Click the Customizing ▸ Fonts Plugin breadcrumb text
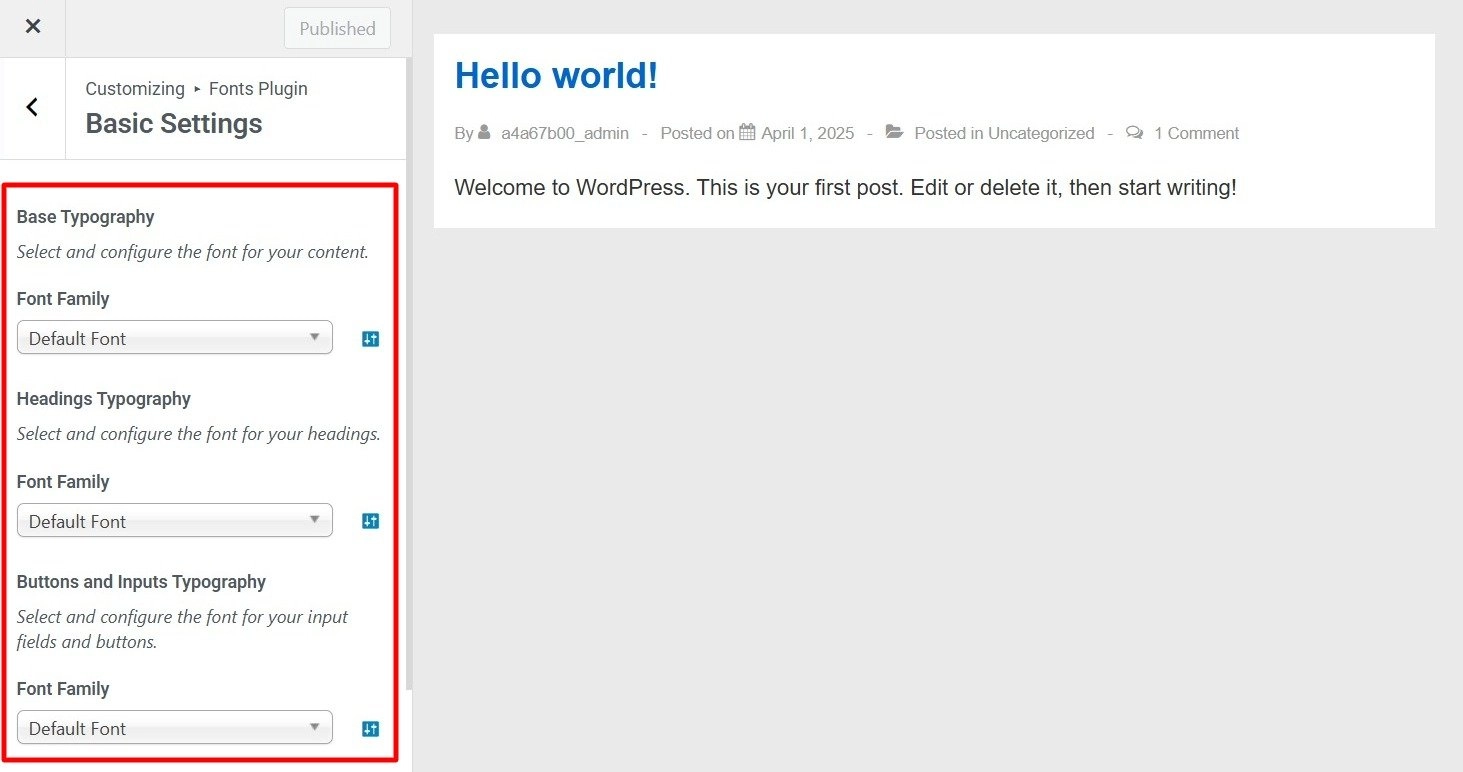 197,89
